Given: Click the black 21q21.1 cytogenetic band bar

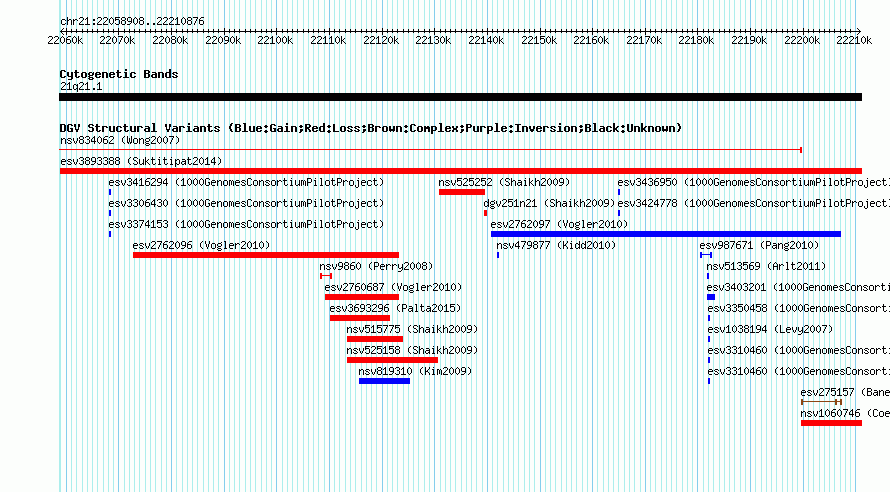Looking at the screenshot, I should (x=460, y=97).
